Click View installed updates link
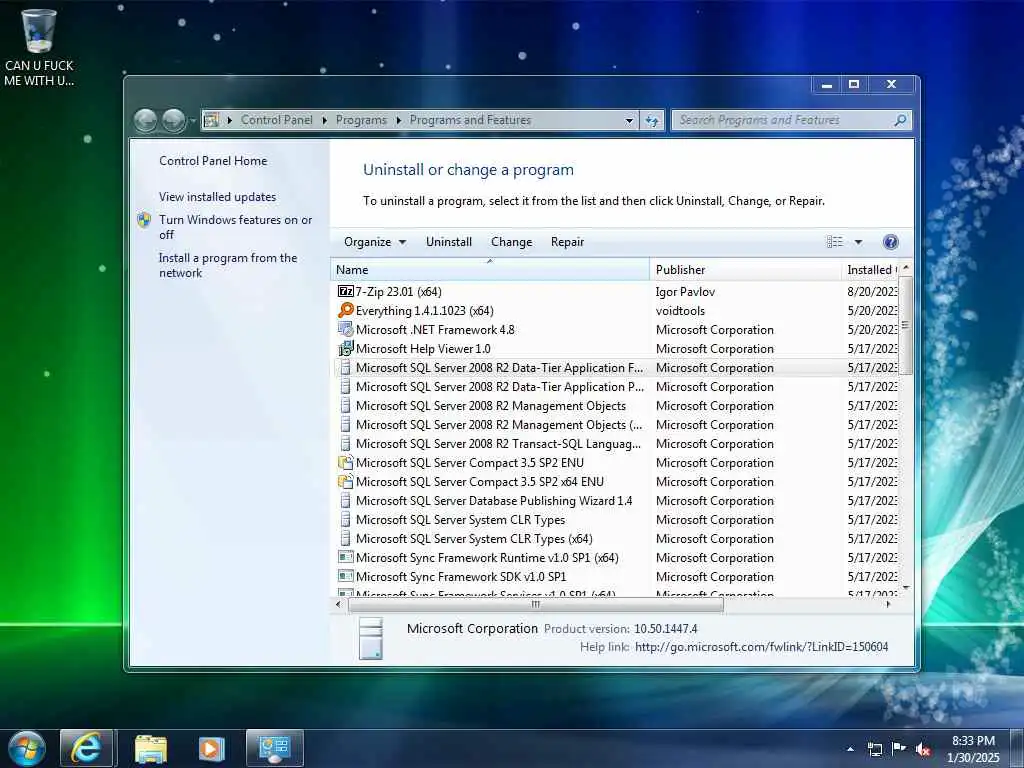 217,197
